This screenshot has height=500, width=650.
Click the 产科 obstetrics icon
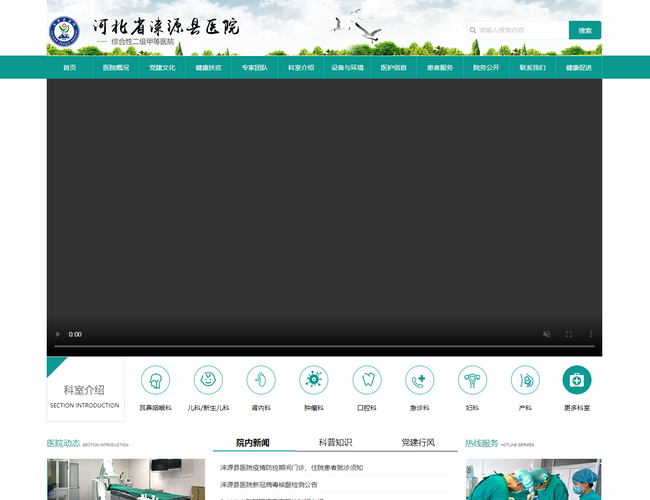click(525, 380)
